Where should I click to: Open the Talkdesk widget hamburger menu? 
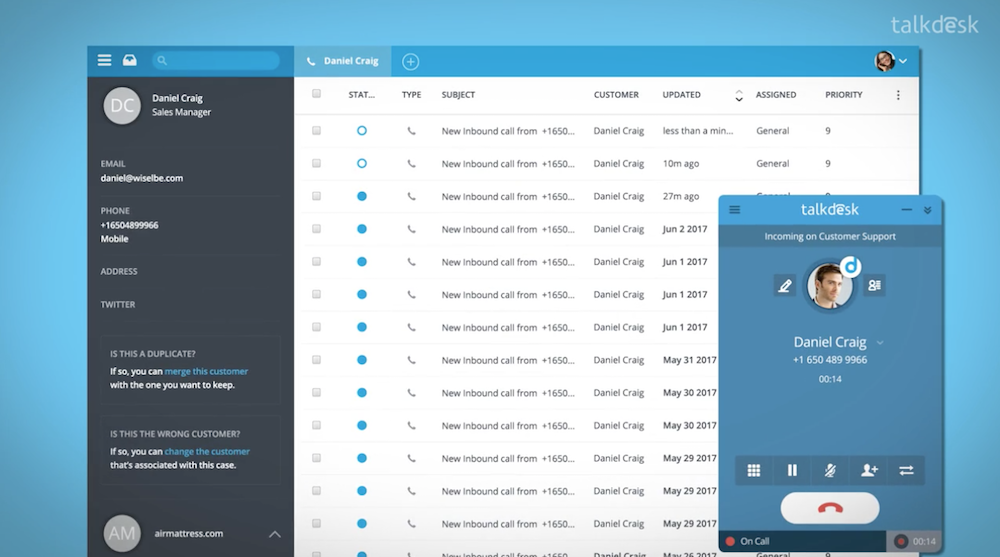click(x=735, y=210)
